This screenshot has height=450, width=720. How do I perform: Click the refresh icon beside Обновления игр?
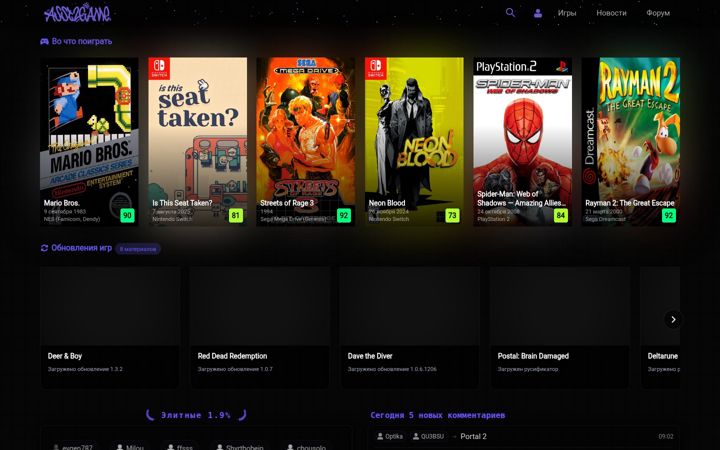[44, 248]
